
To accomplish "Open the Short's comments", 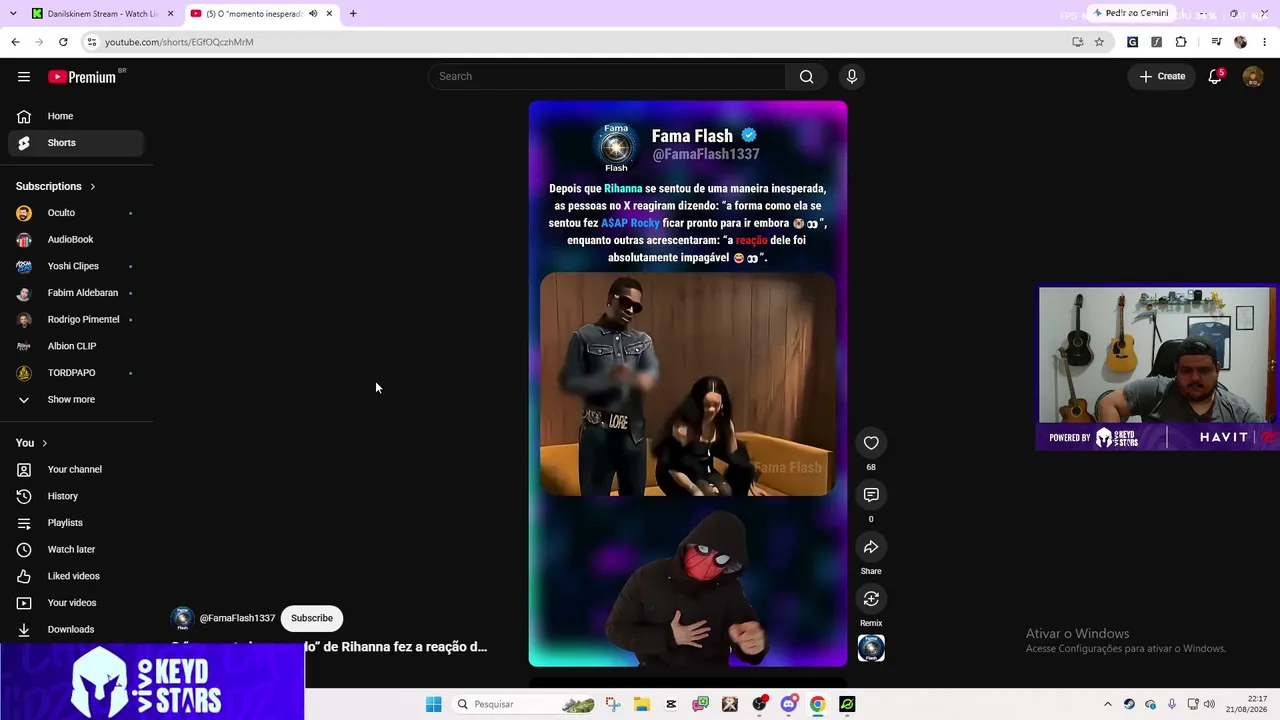I will [x=871, y=495].
